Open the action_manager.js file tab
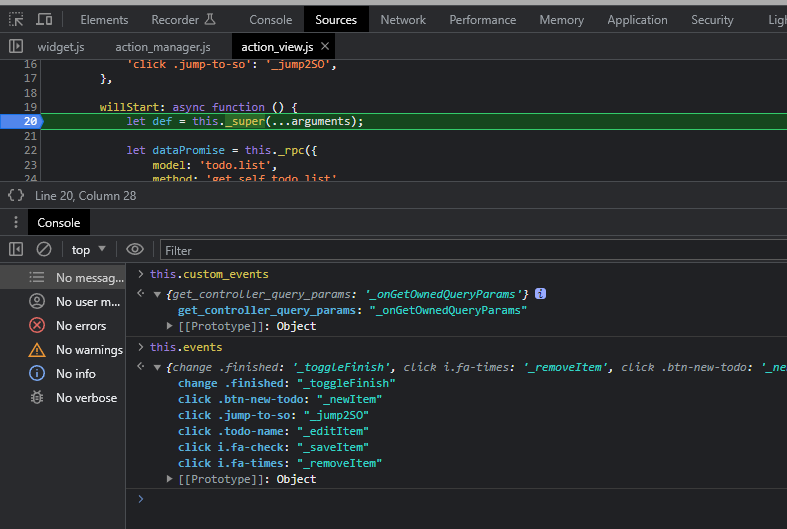This screenshot has height=529, width=787. pyautogui.click(x=163, y=47)
